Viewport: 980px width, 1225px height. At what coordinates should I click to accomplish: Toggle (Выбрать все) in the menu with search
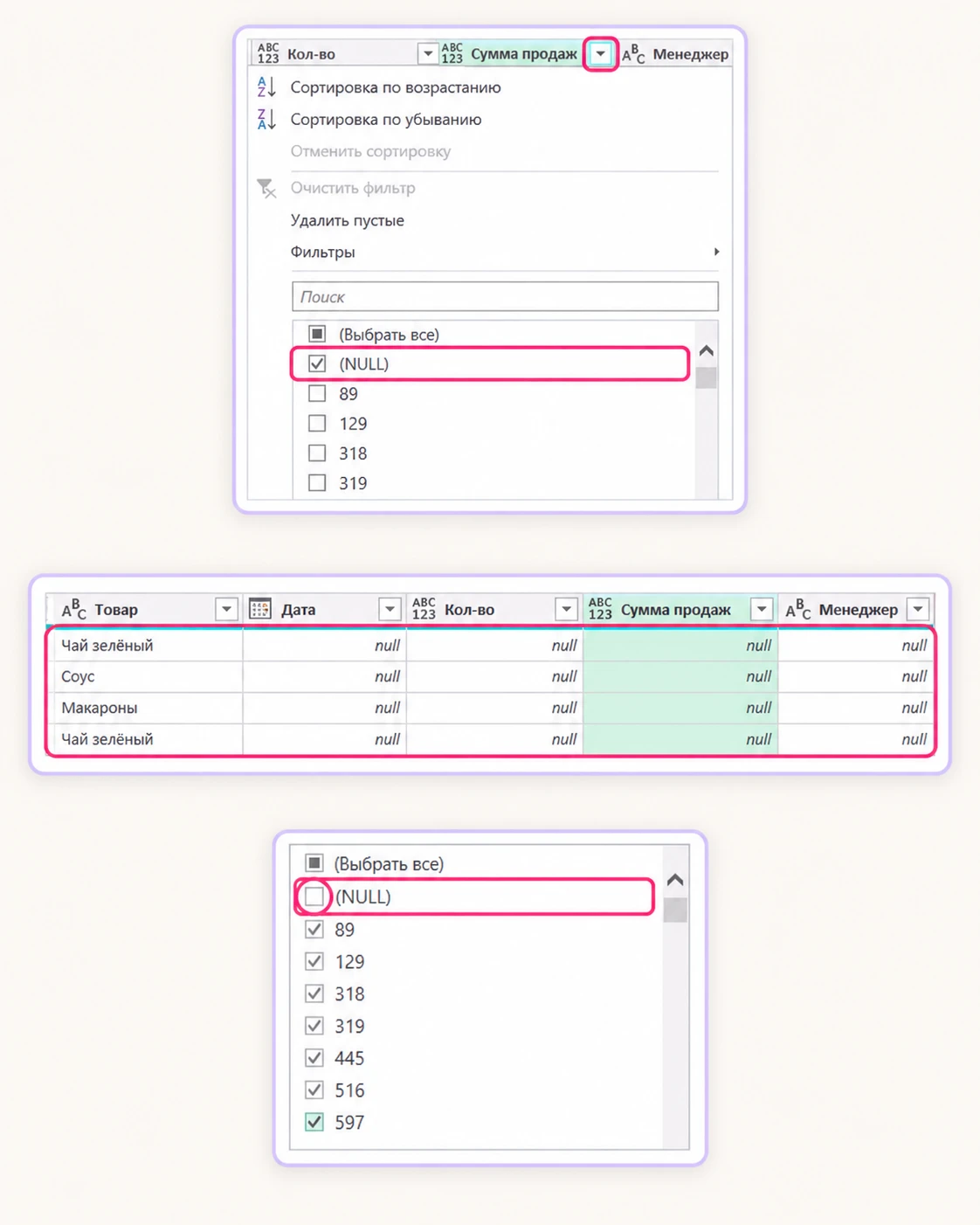317,334
